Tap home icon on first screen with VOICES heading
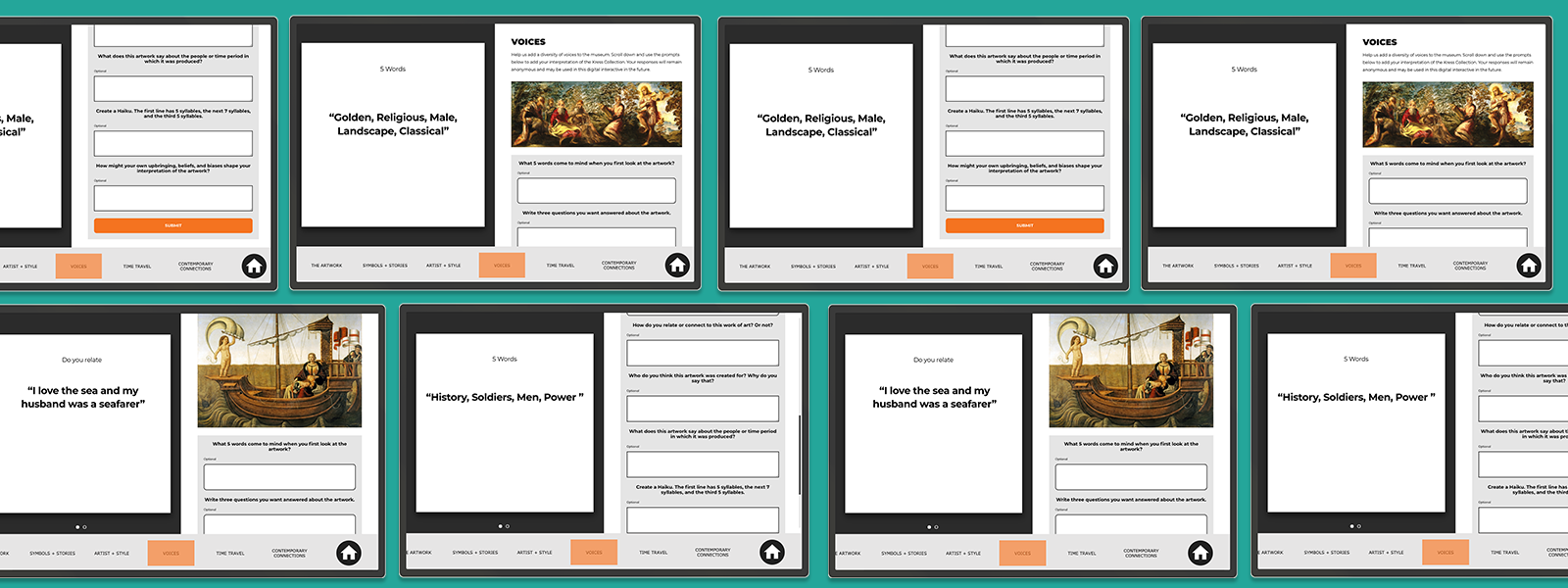Viewport: 1568px width, 588px height. [677, 266]
